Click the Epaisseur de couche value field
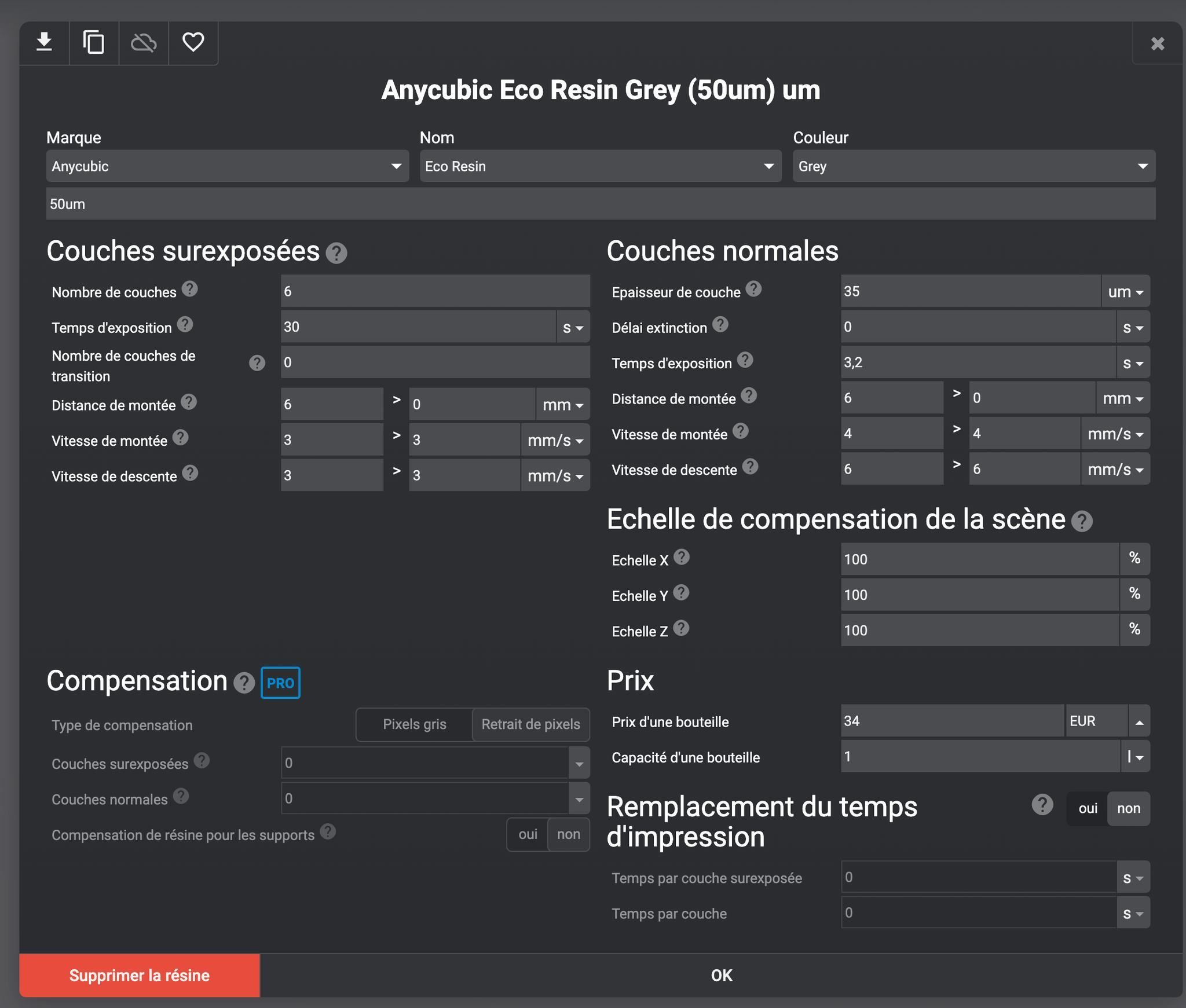The height and width of the screenshot is (1008, 1186). (971, 291)
